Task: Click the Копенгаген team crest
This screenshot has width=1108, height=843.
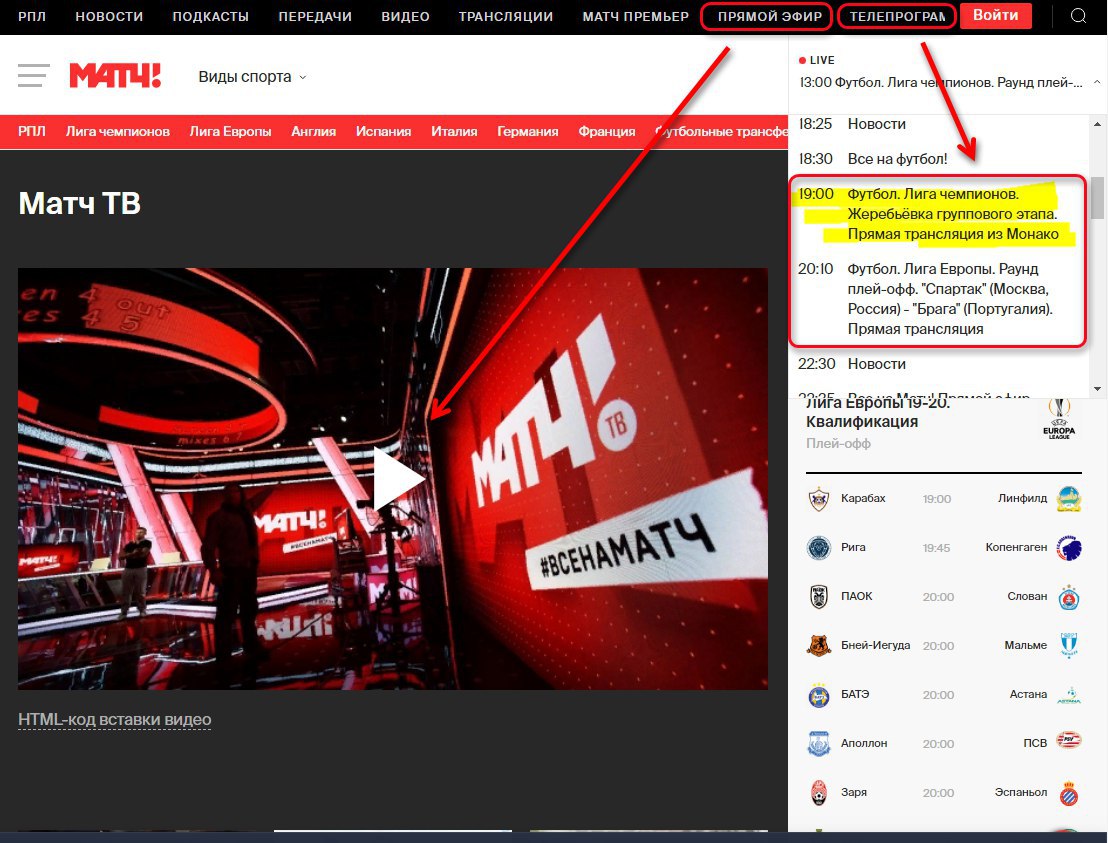Action: (x=1069, y=548)
